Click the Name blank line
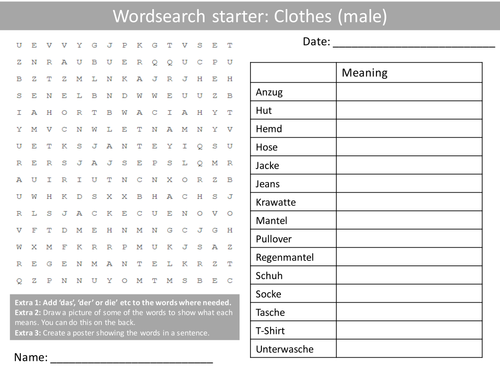This screenshot has width=500, height=375. (x=132, y=362)
